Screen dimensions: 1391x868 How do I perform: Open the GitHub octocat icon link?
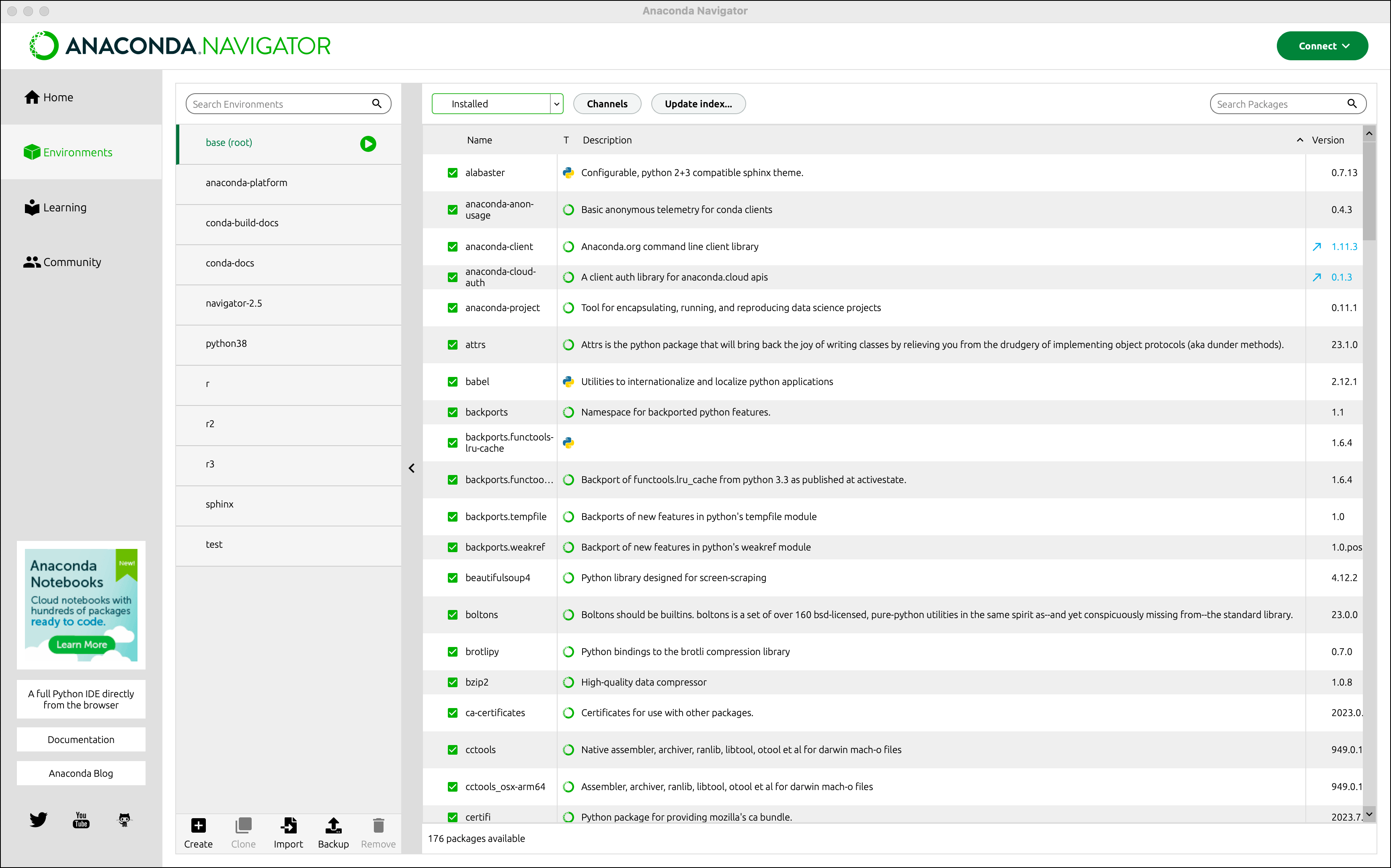(x=124, y=820)
